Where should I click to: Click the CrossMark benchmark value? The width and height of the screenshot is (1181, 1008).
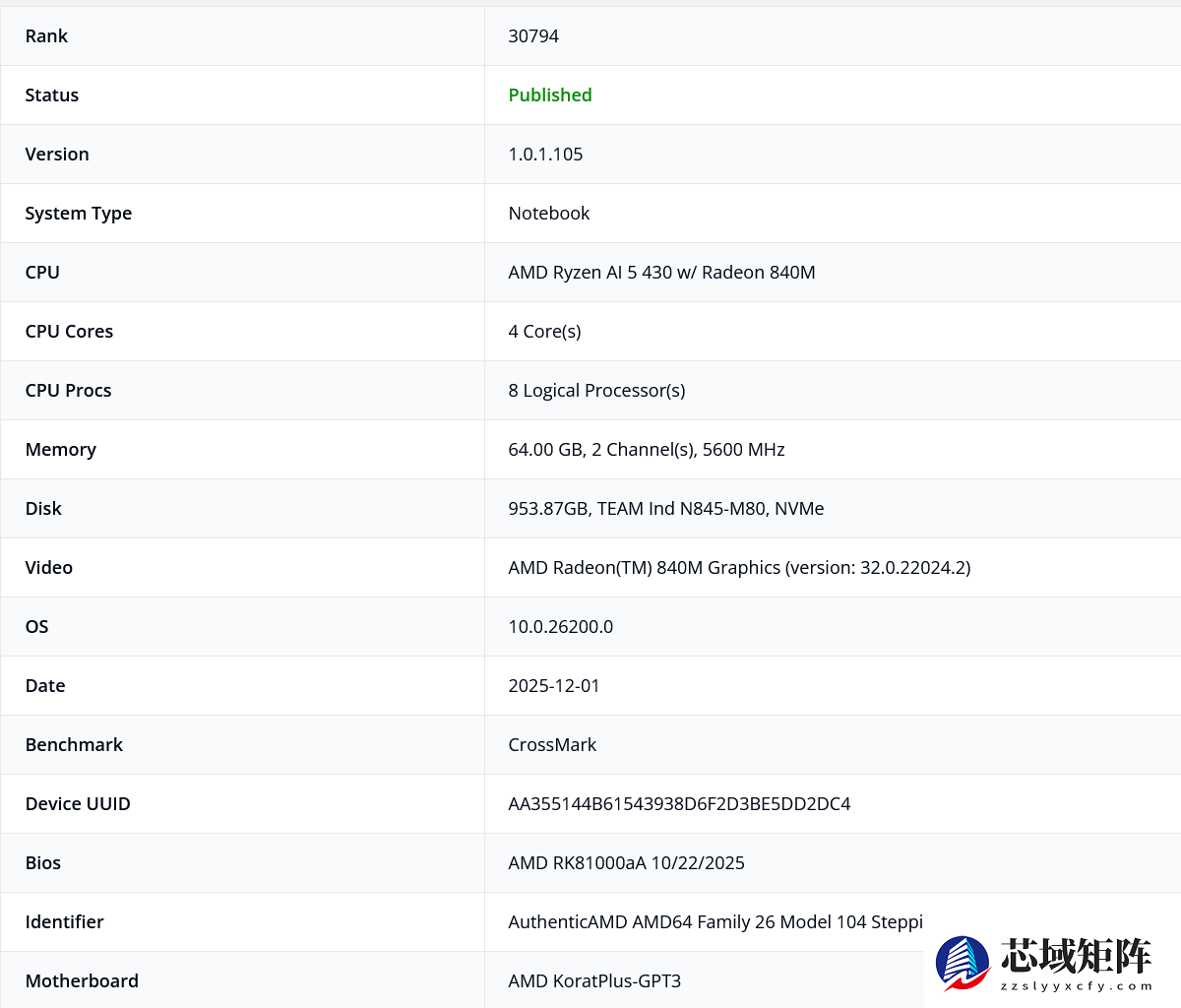coord(552,745)
